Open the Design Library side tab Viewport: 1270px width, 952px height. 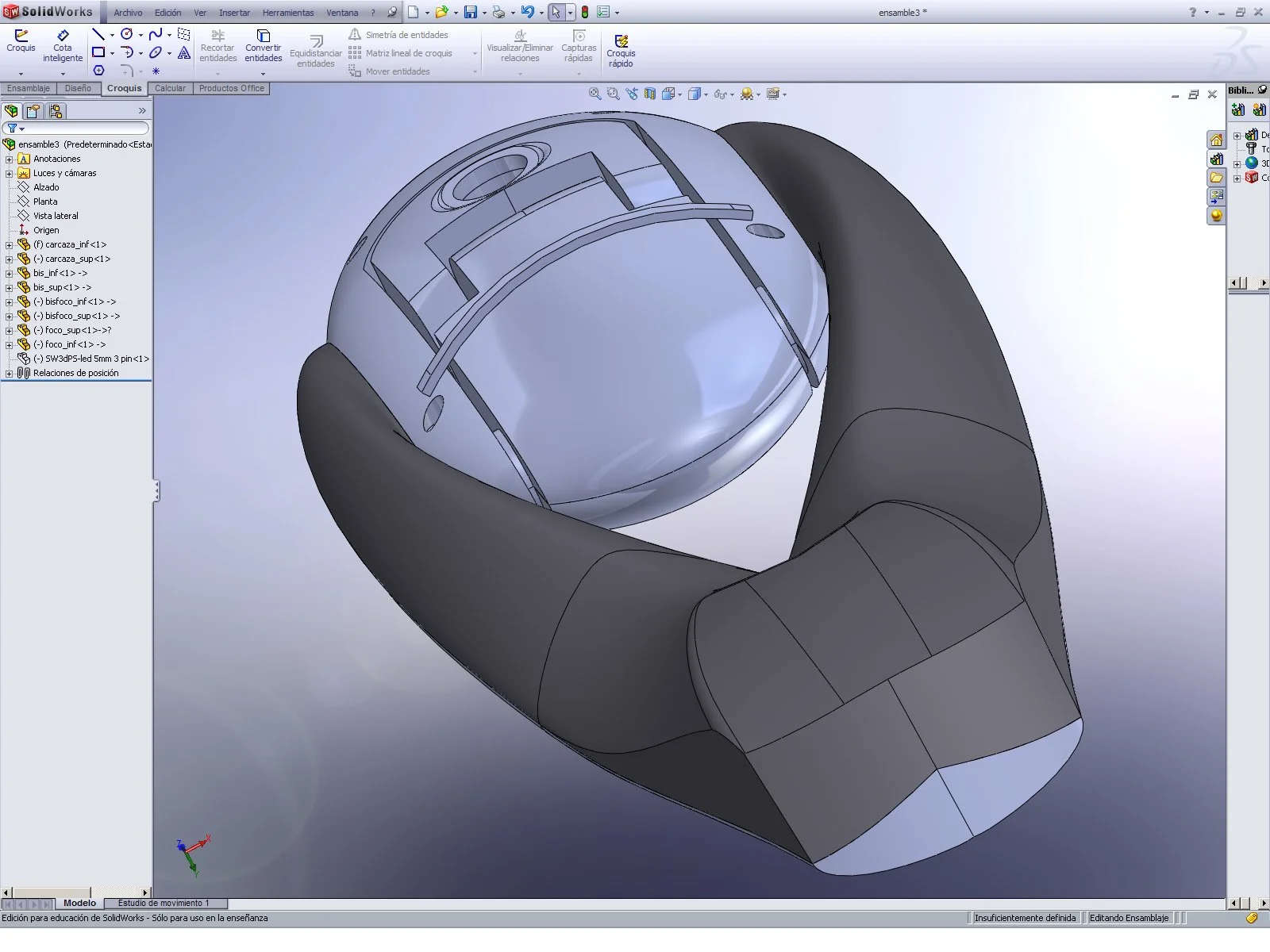pyautogui.click(x=1216, y=159)
